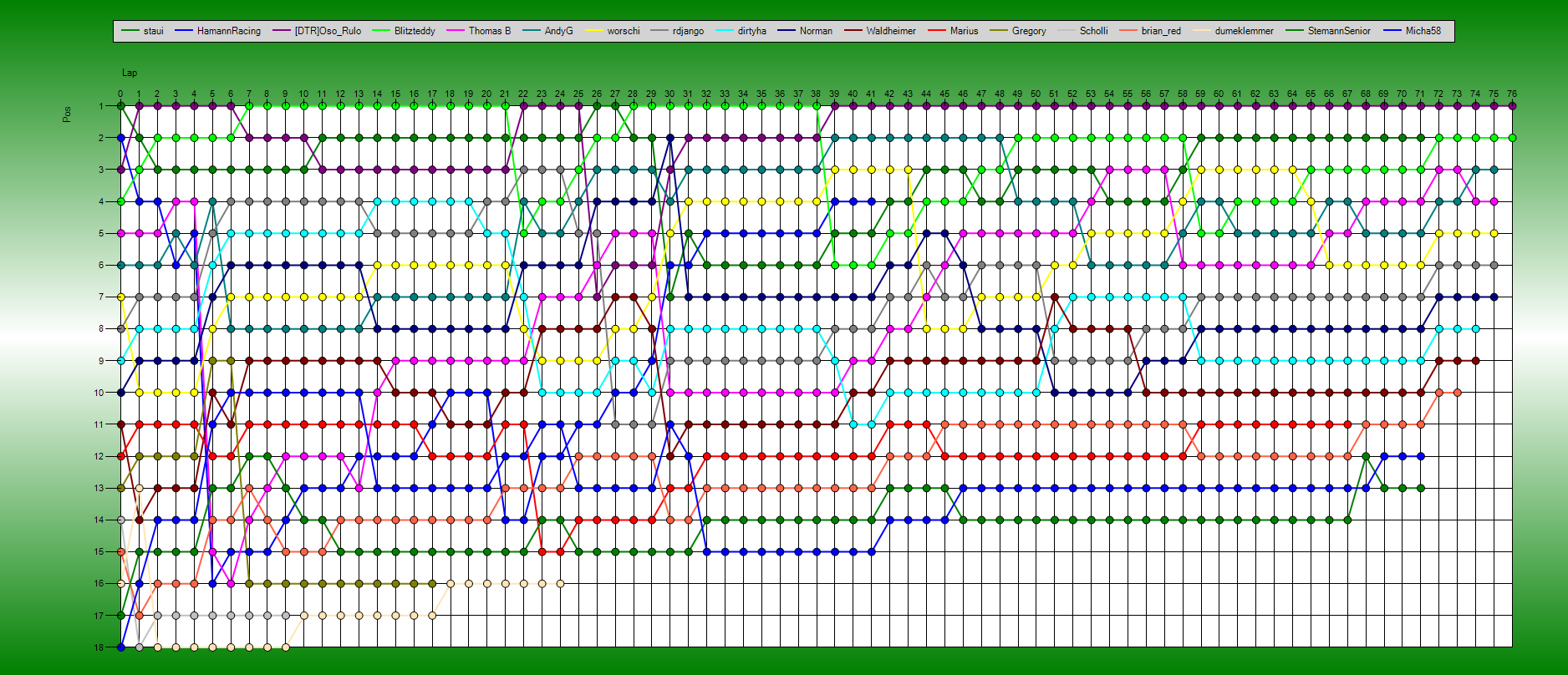Click the staui legend entry
1568x675 pixels.
142,31
